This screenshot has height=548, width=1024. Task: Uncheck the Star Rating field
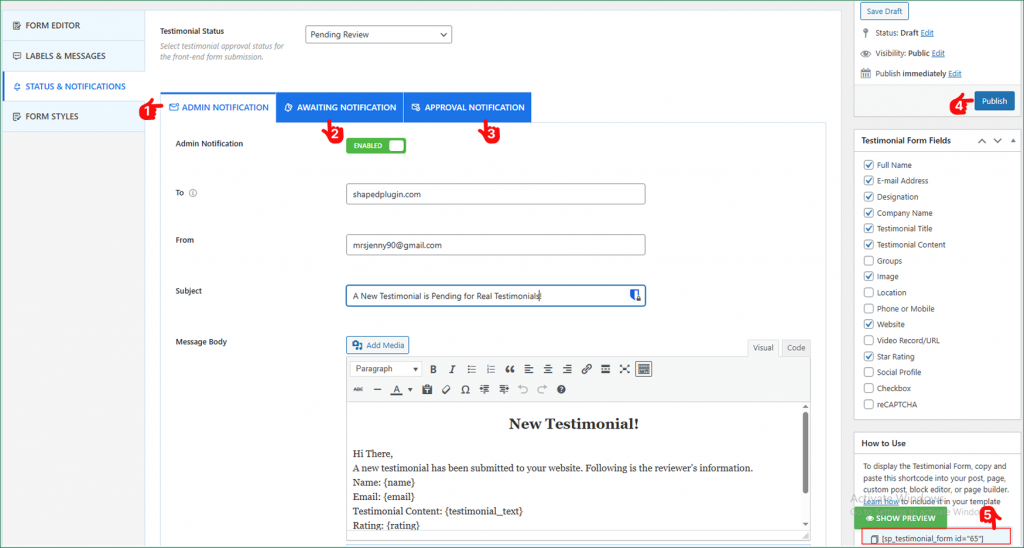coord(869,357)
